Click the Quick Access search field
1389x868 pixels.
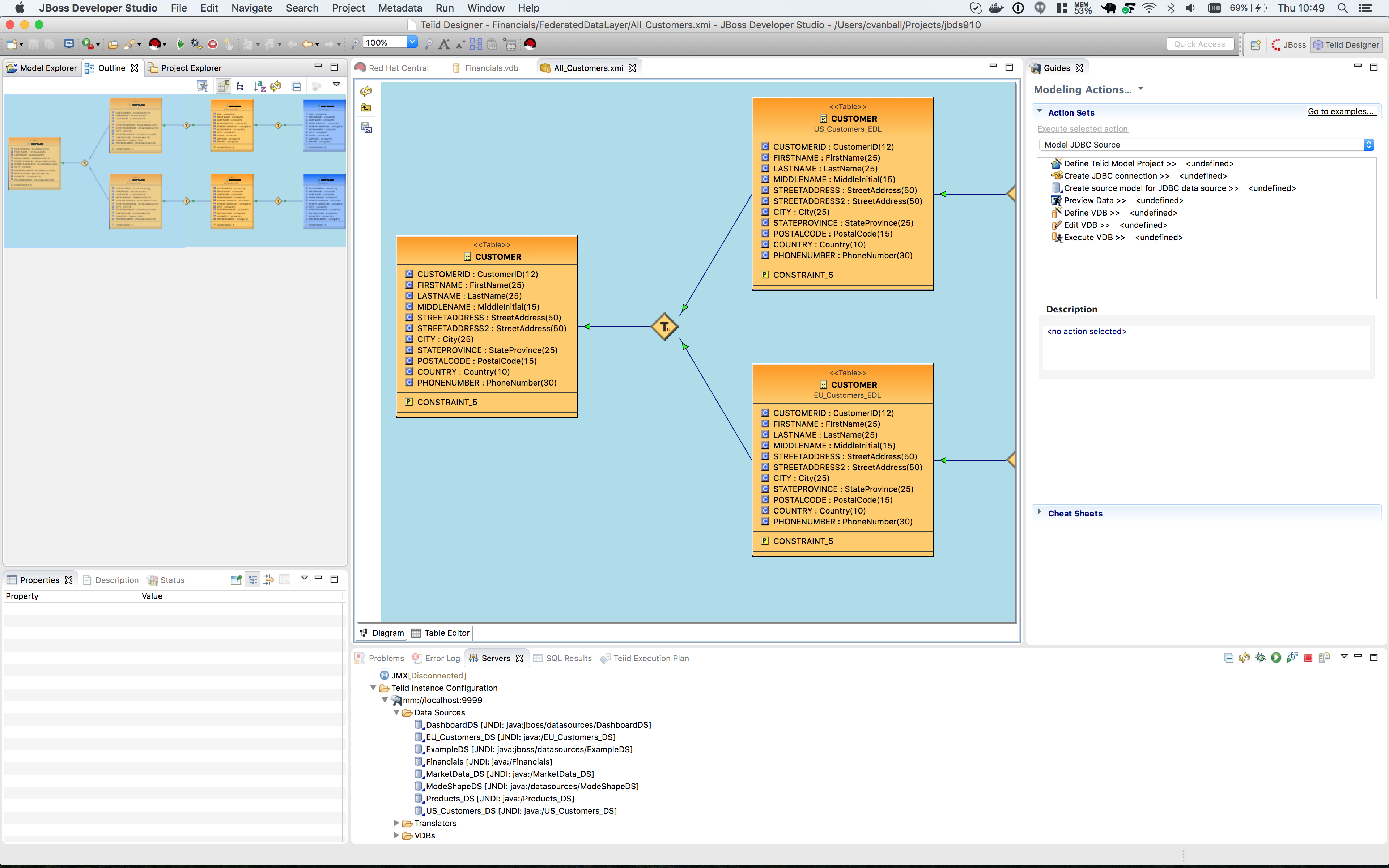(1199, 44)
